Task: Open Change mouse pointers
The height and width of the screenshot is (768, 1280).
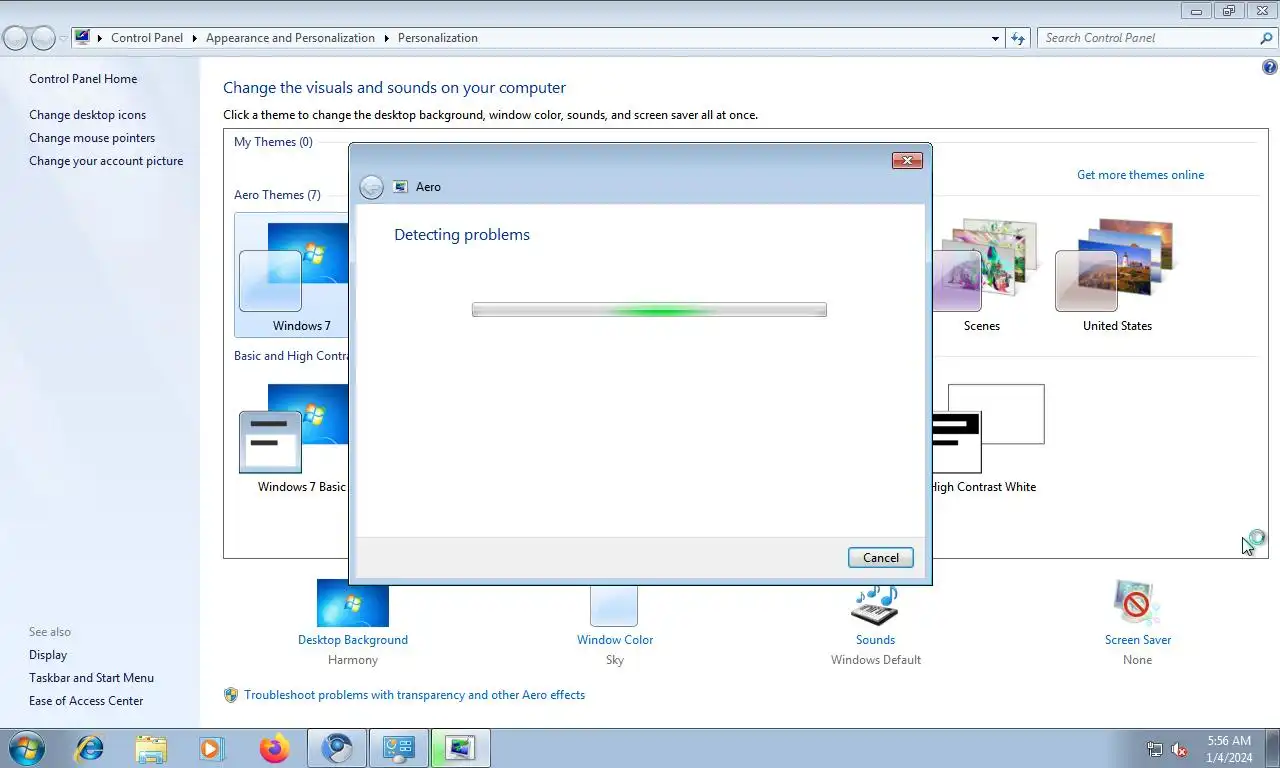Action: point(92,138)
